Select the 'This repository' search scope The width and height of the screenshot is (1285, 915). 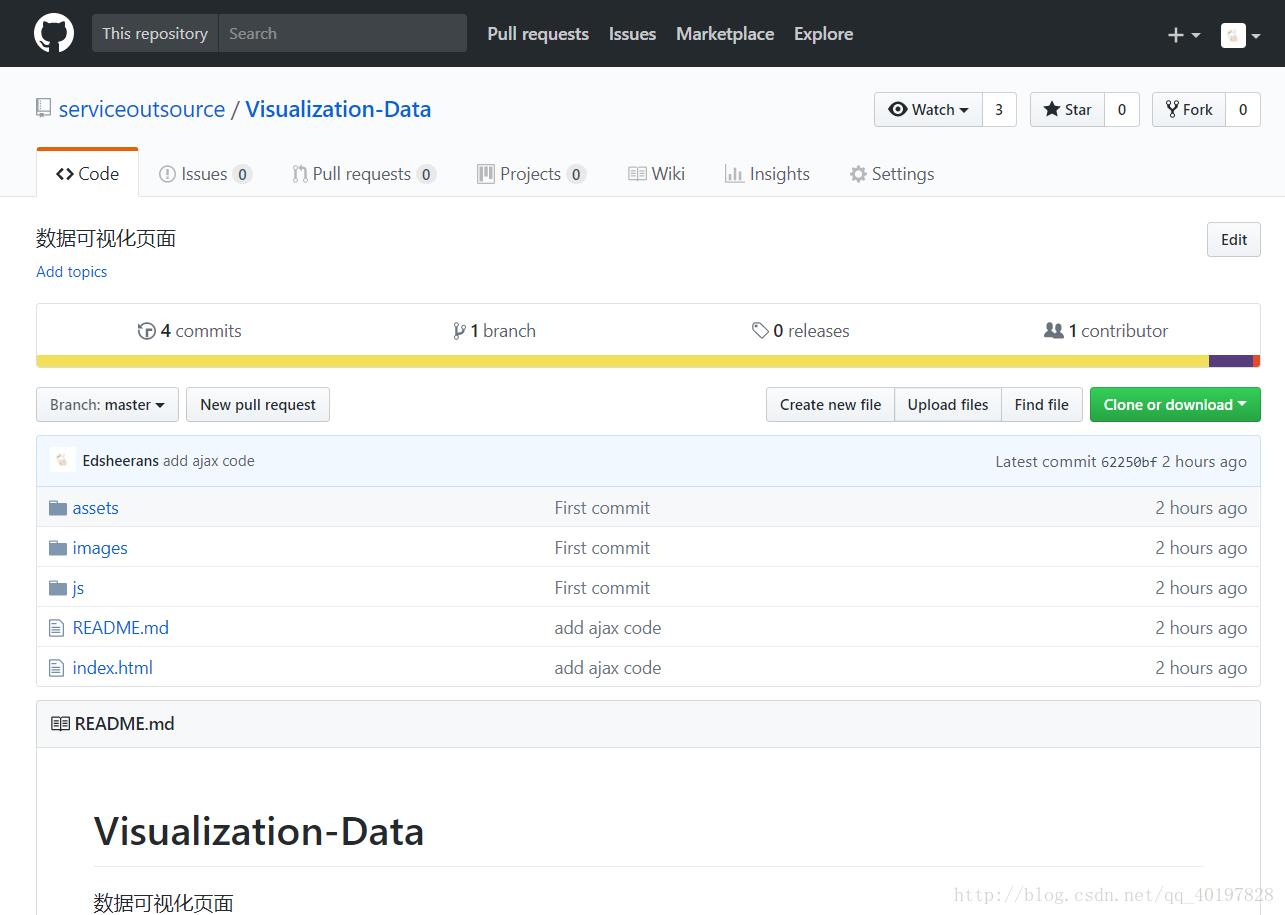click(155, 33)
